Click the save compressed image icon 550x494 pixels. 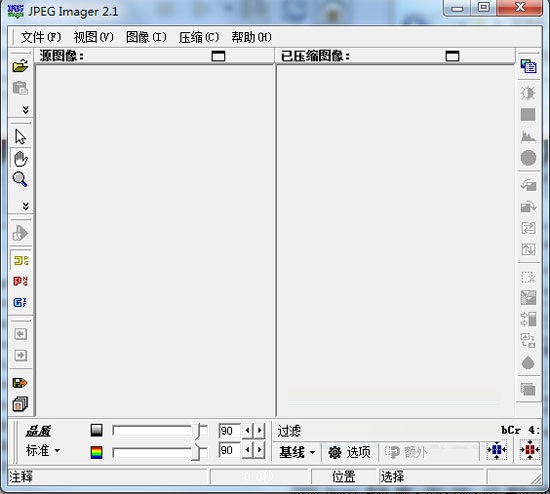pos(20,383)
